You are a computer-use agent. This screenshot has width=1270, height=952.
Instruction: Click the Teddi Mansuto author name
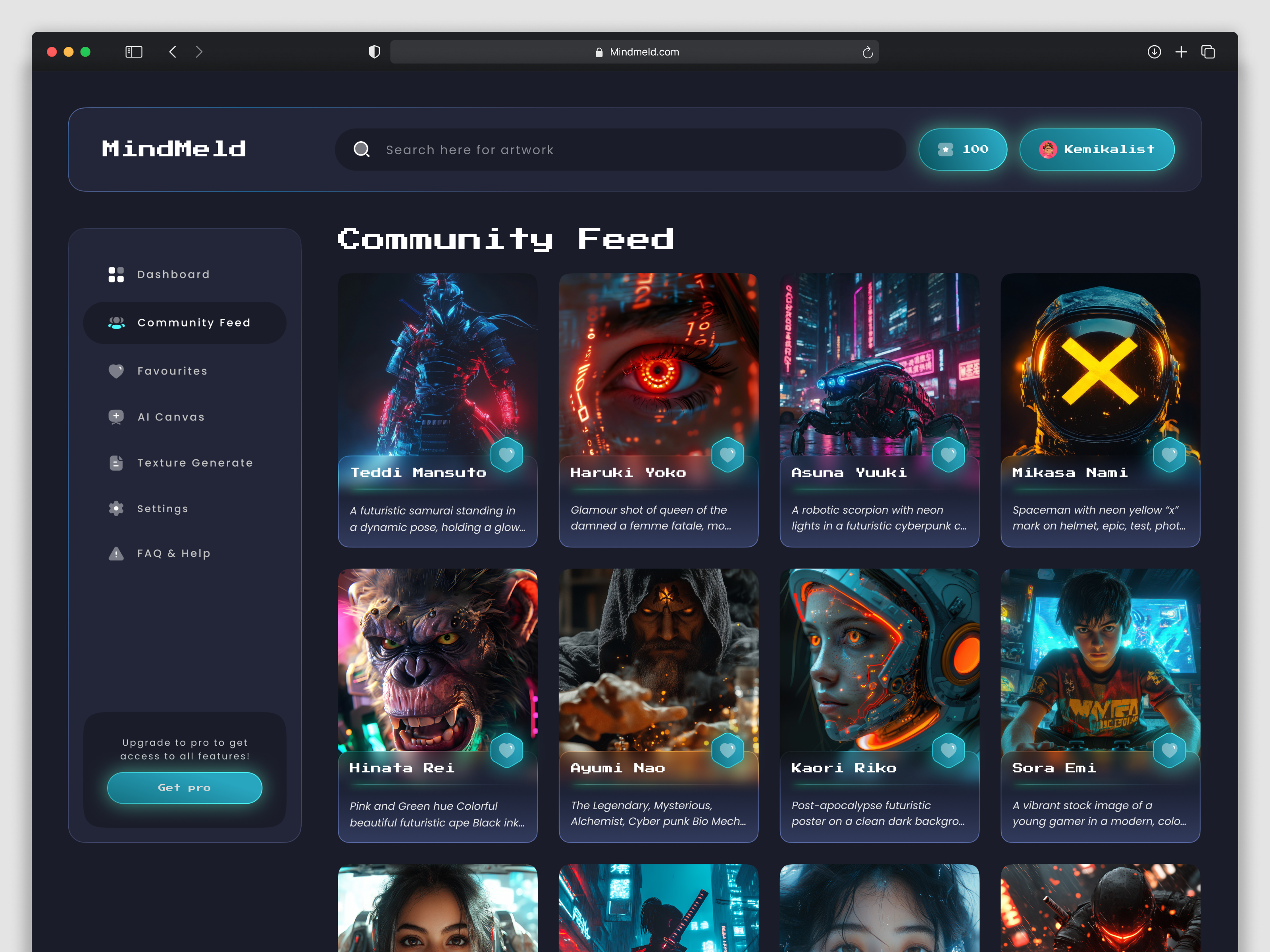click(419, 472)
